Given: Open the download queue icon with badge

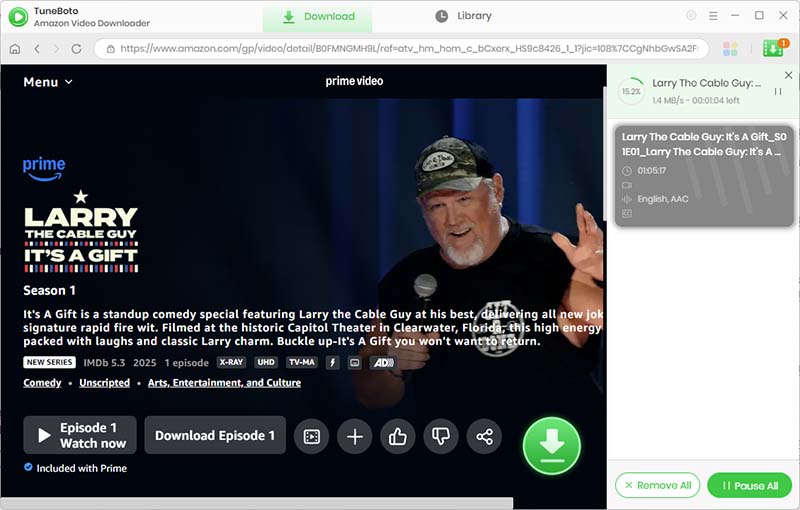Looking at the screenshot, I should coord(773,48).
